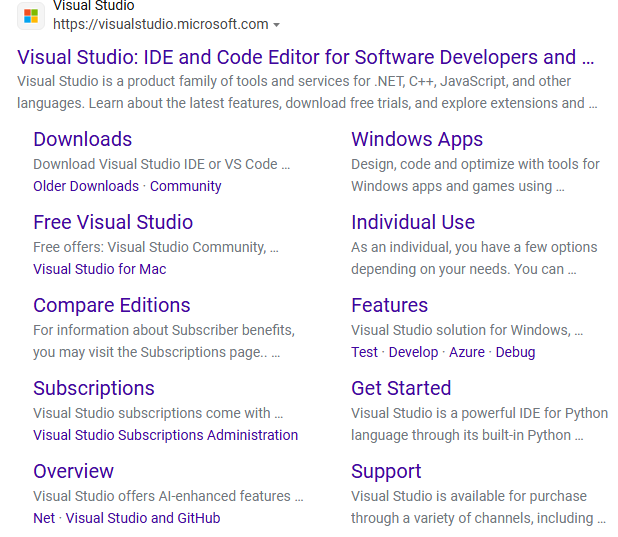Go to Older Downloads link
Screen dimensions: 618x537
(x=86, y=186)
